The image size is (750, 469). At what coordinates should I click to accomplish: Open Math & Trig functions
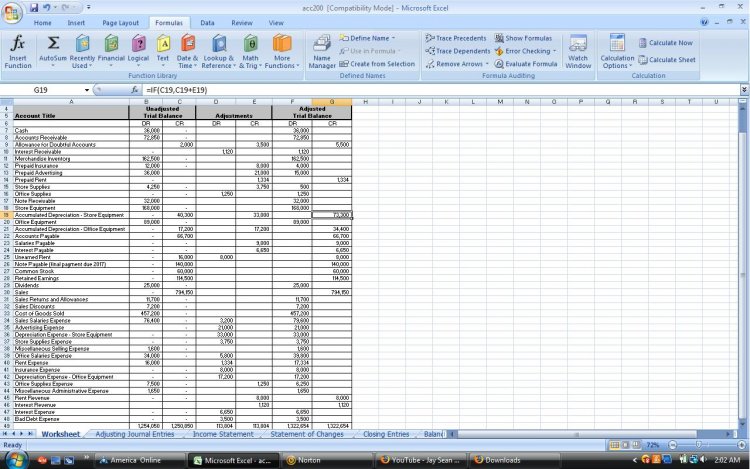click(x=250, y=50)
